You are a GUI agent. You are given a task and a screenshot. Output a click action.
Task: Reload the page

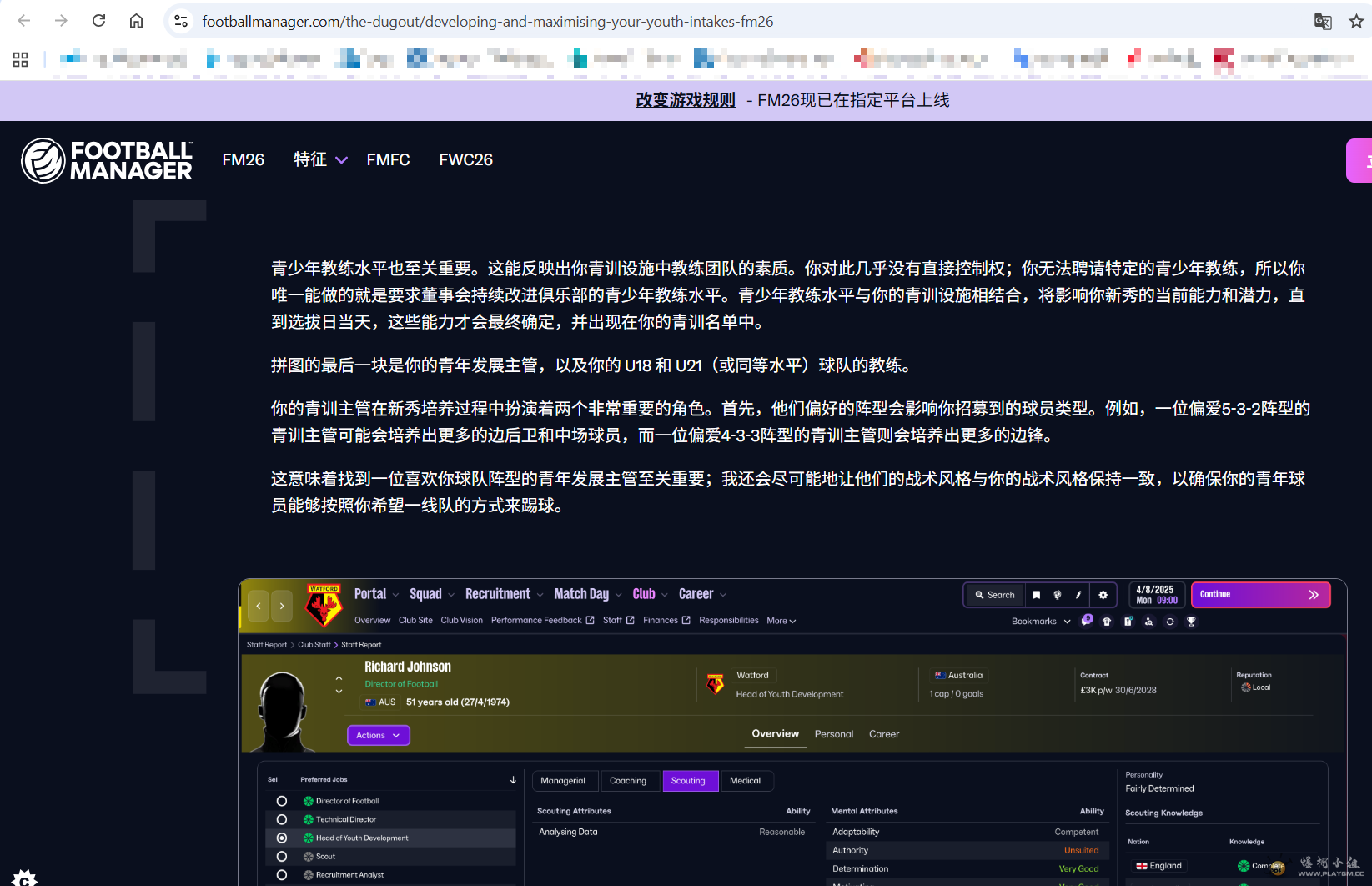[x=98, y=21]
